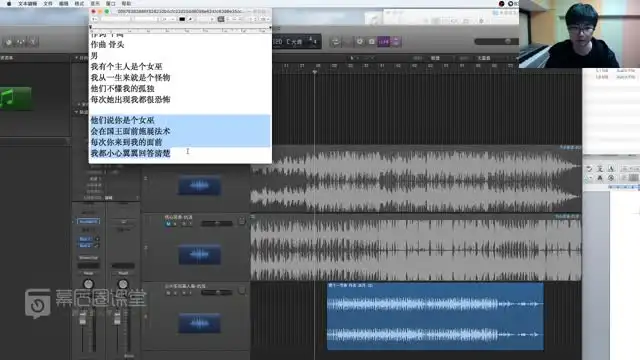
Task: Click right channel strip volume fader
Action: (118, 320)
